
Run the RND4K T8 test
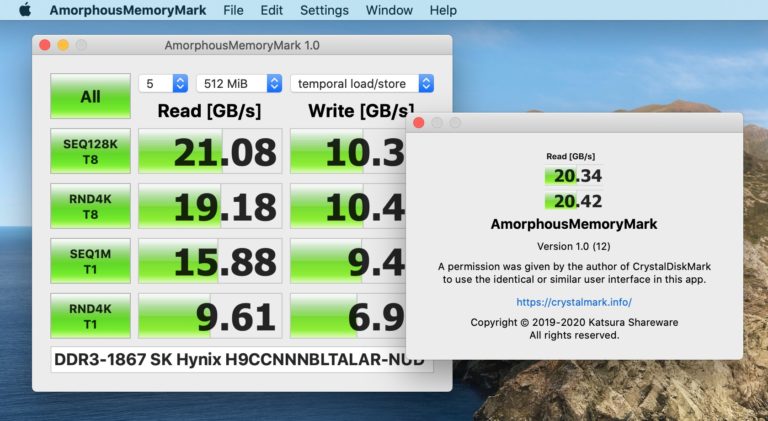pyautogui.click(x=90, y=206)
